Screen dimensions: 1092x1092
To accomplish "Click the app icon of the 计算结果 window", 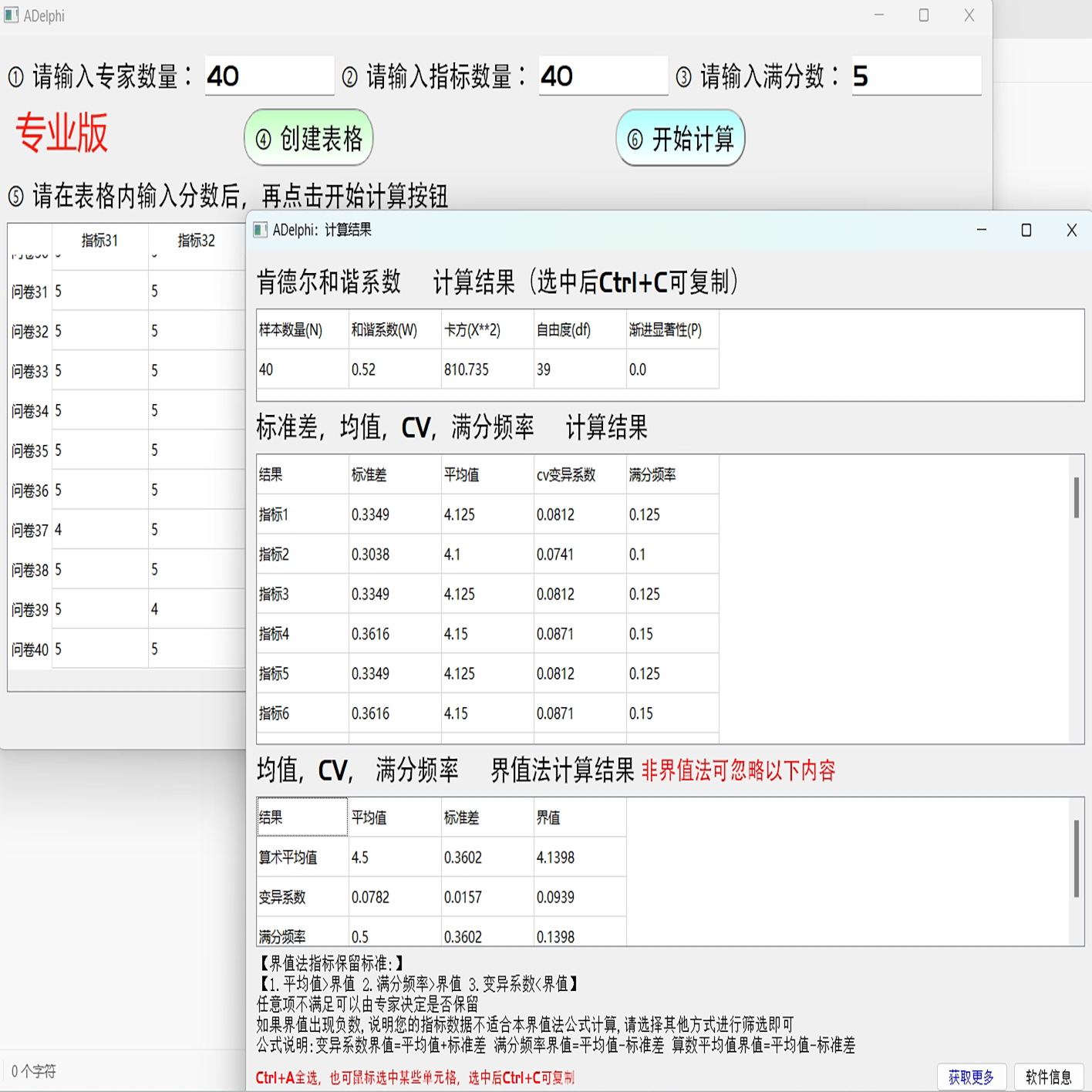I will point(261,230).
